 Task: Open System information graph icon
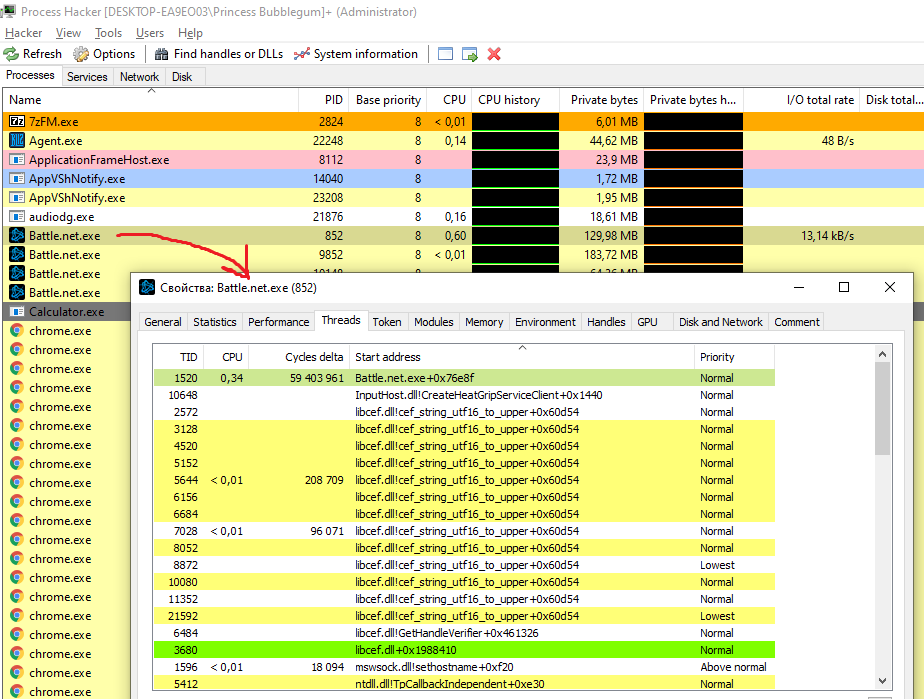[x=302, y=54]
